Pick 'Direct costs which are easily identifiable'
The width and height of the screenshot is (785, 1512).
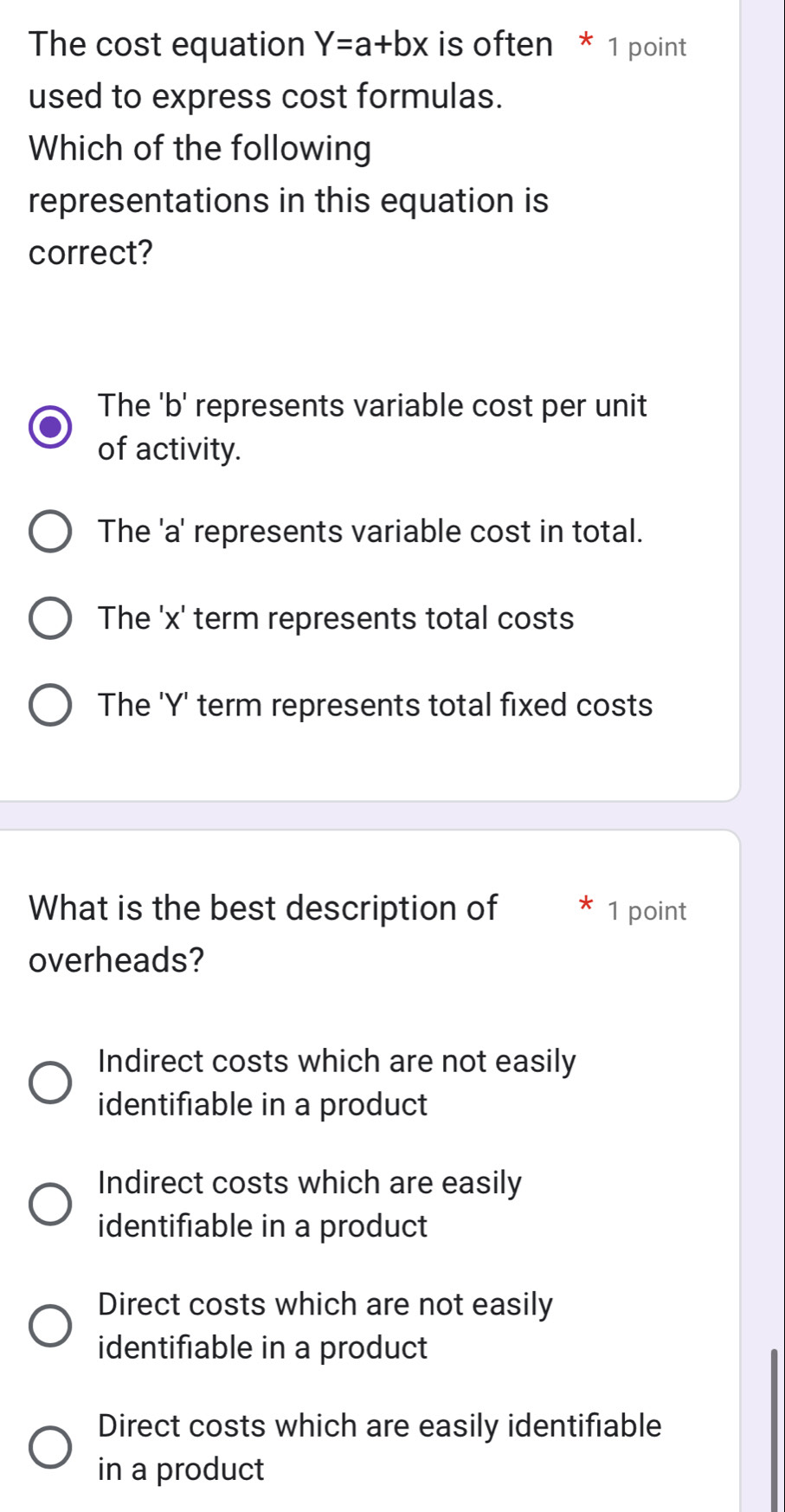tap(48, 1448)
